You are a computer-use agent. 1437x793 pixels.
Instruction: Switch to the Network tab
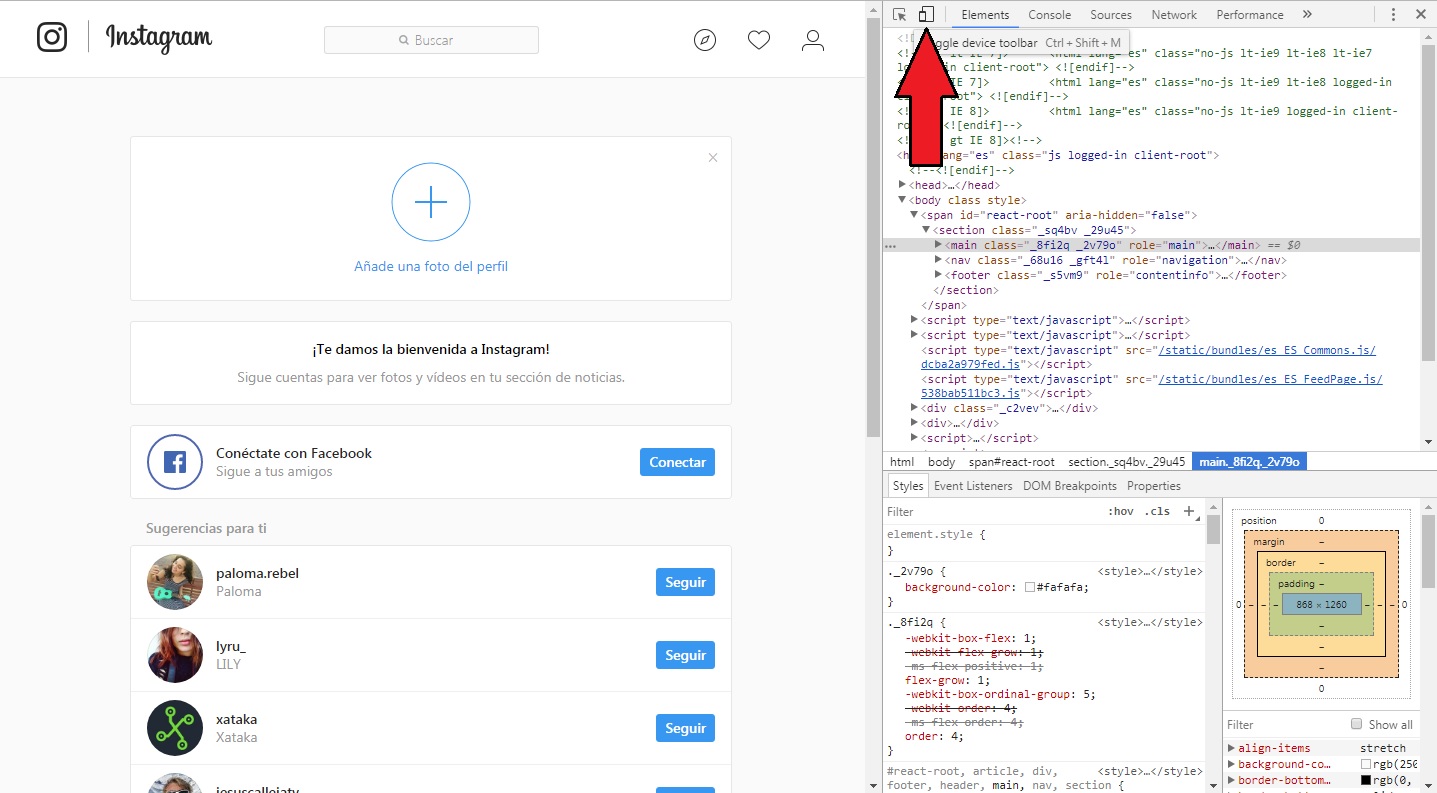point(1174,15)
